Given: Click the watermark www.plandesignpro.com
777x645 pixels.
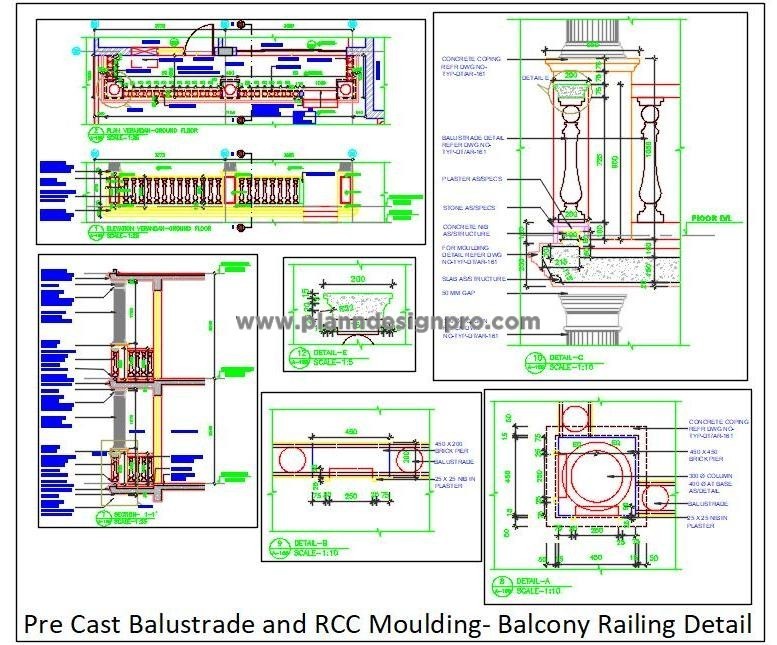Looking at the screenshot, I should [x=387, y=322].
